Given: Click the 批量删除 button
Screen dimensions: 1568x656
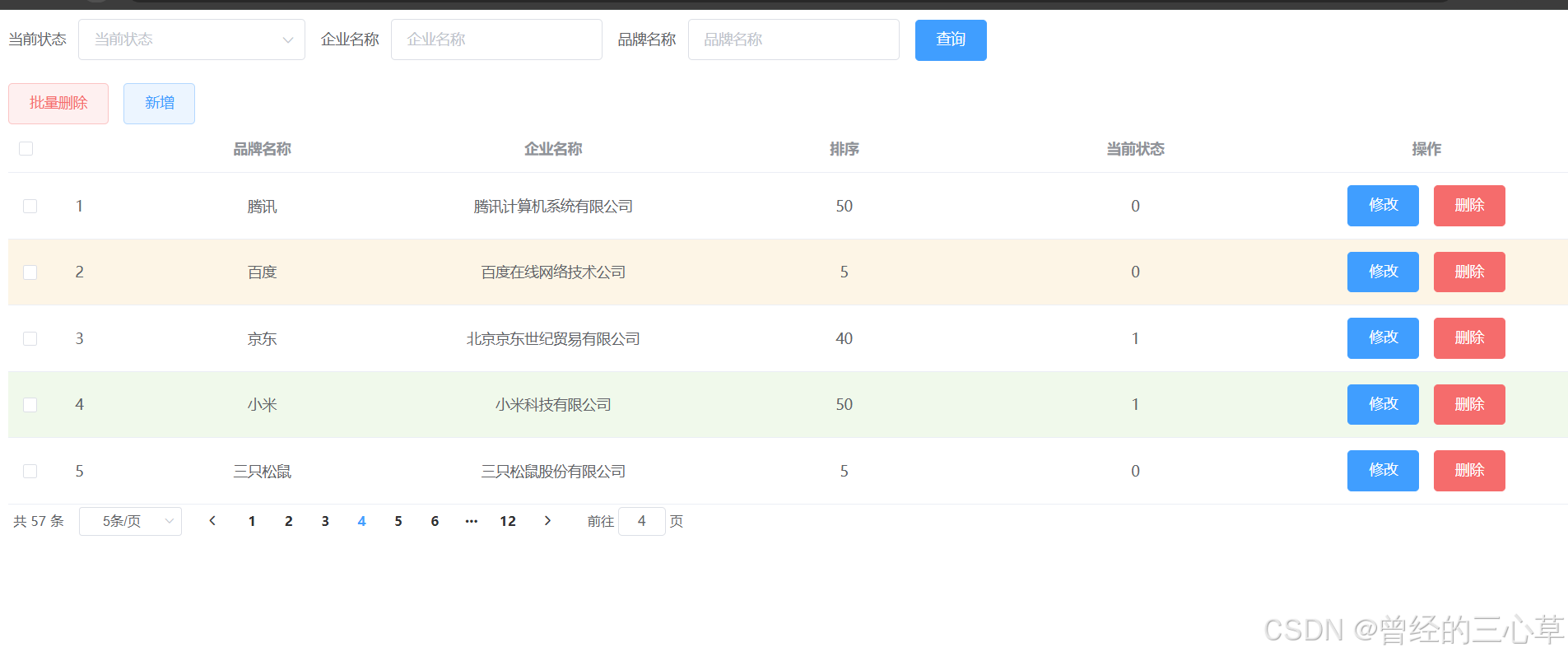Looking at the screenshot, I should click(58, 103).
